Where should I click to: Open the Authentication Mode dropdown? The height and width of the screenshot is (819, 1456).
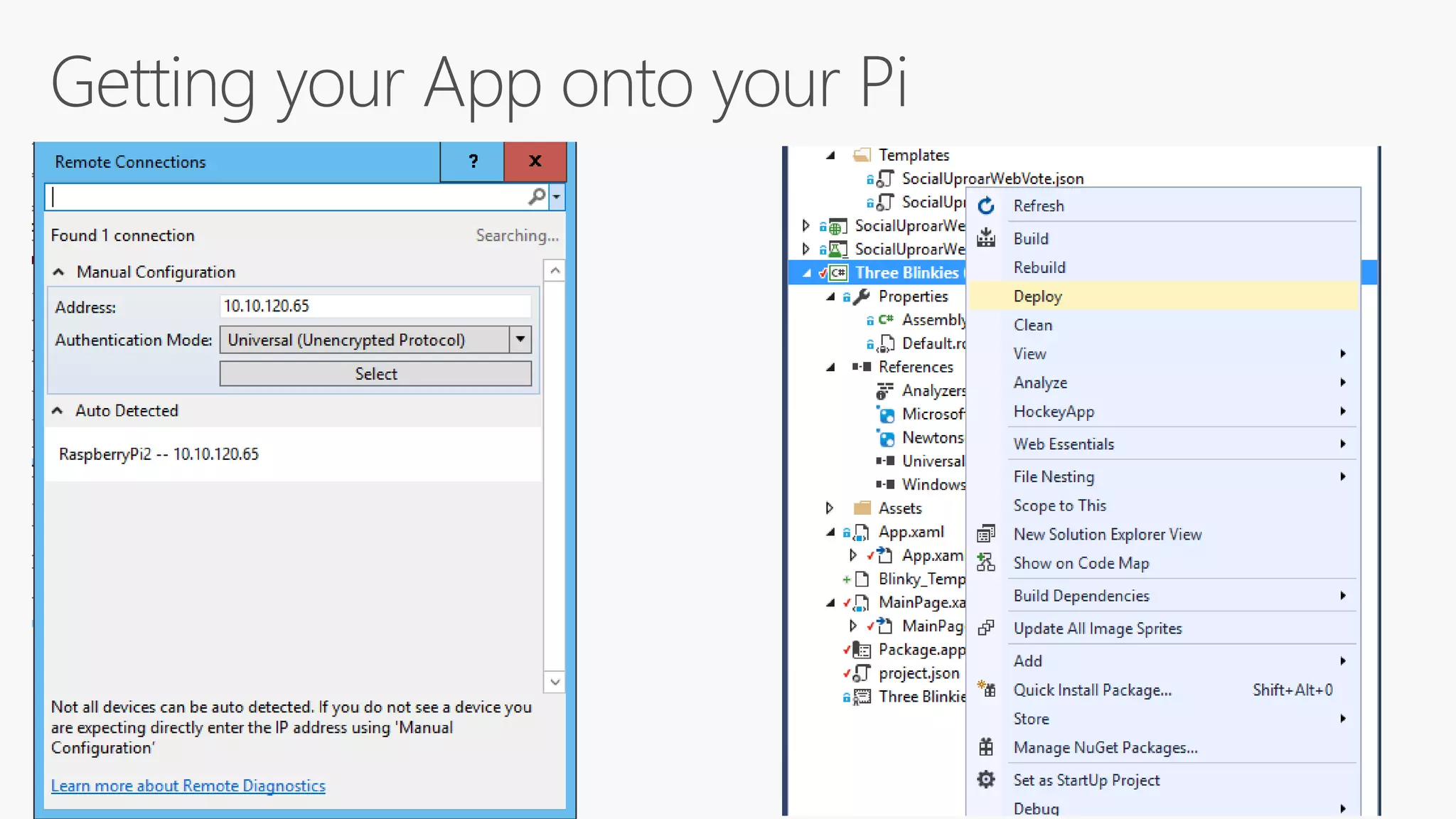click(x=520, y=340)
